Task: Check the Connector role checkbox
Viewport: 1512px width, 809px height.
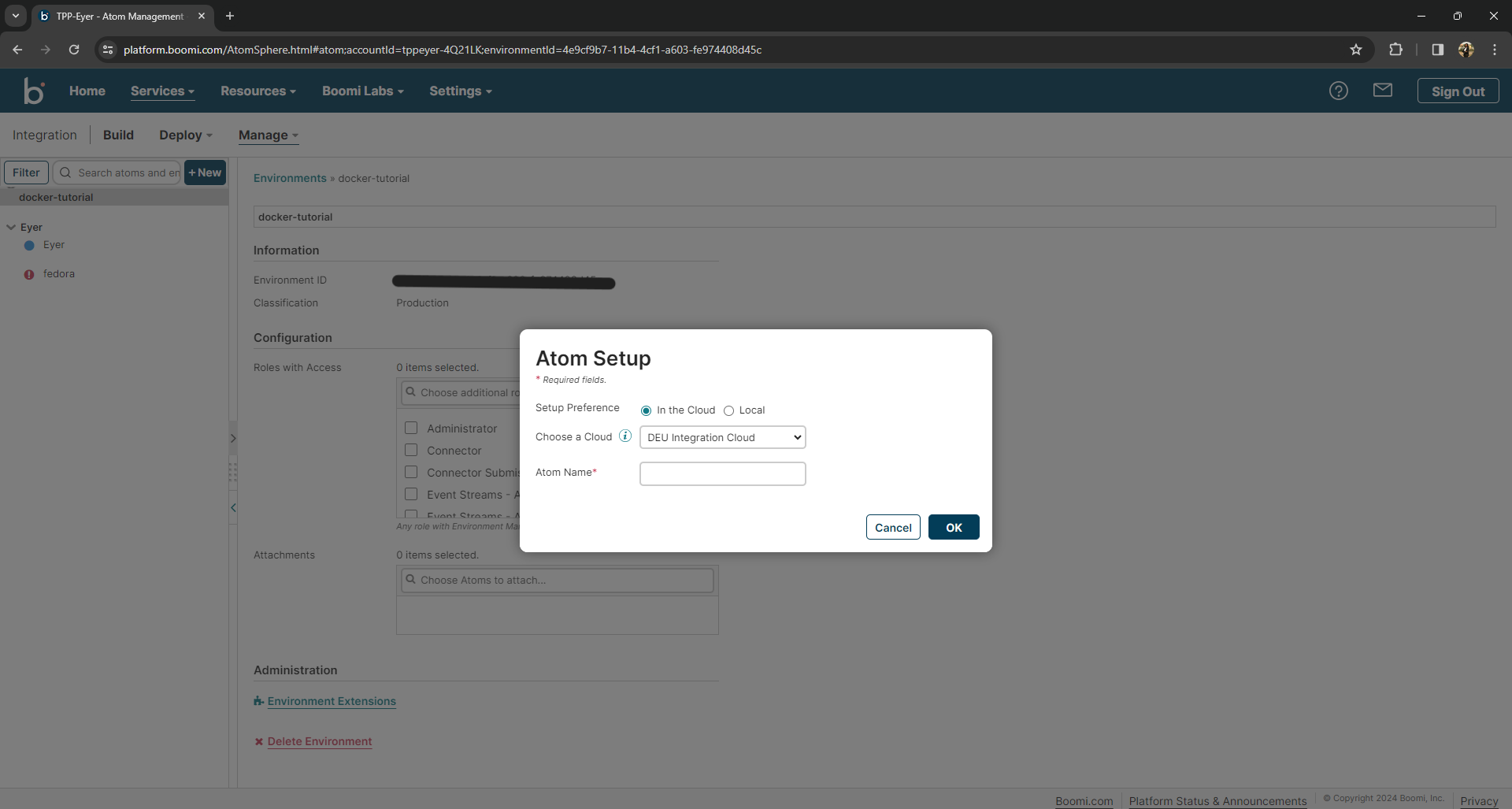Action: tap(410, 450)
